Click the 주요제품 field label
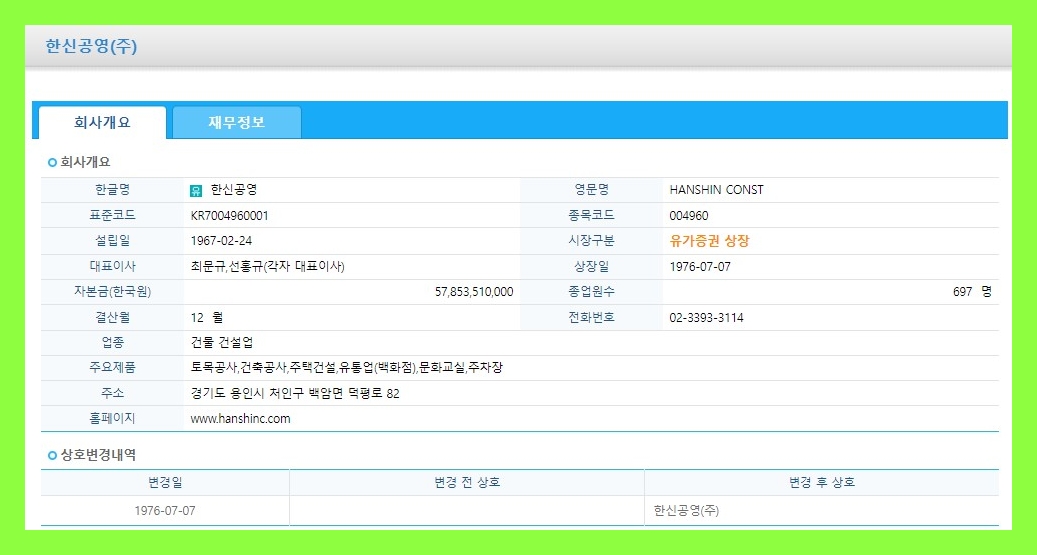 tap(112, 368)
